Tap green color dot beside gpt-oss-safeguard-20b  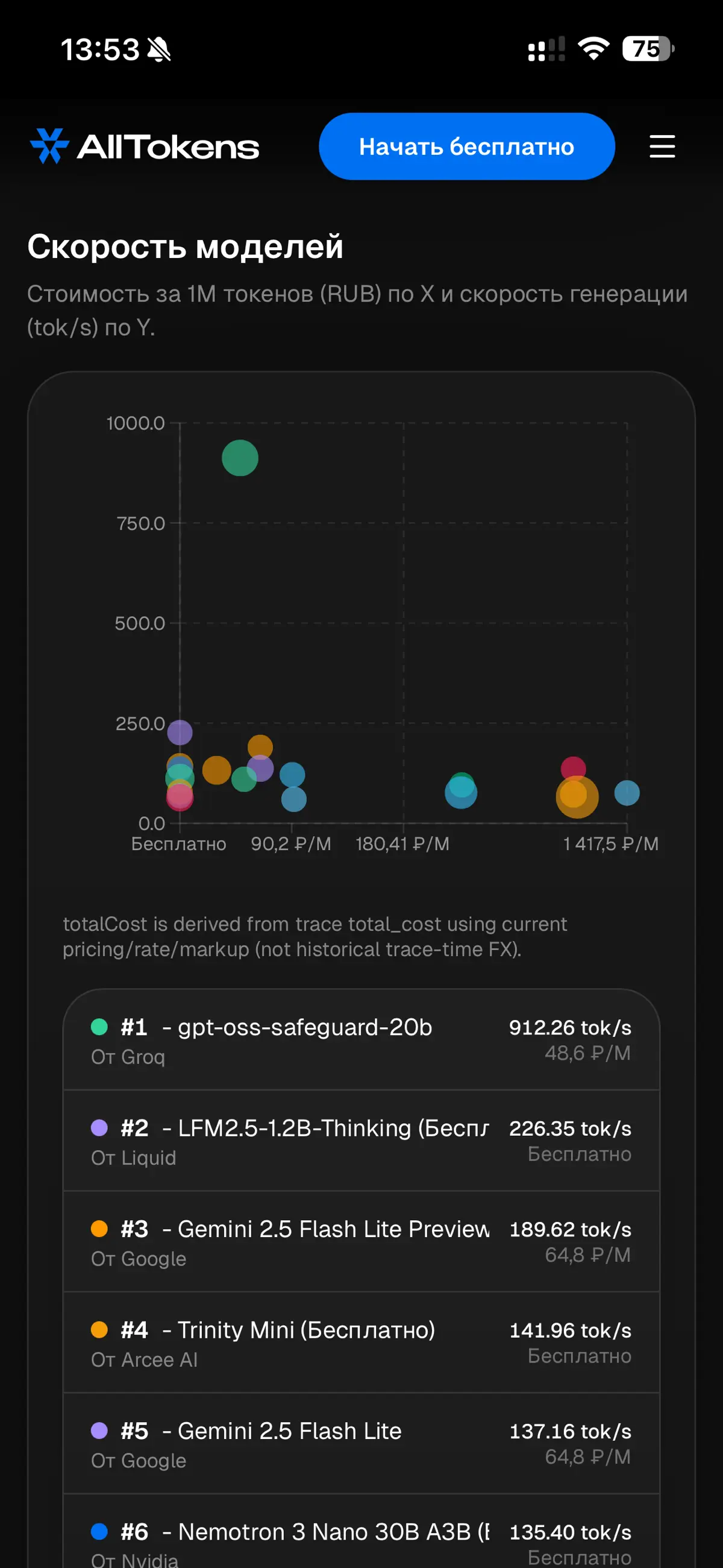point(99,1027)
